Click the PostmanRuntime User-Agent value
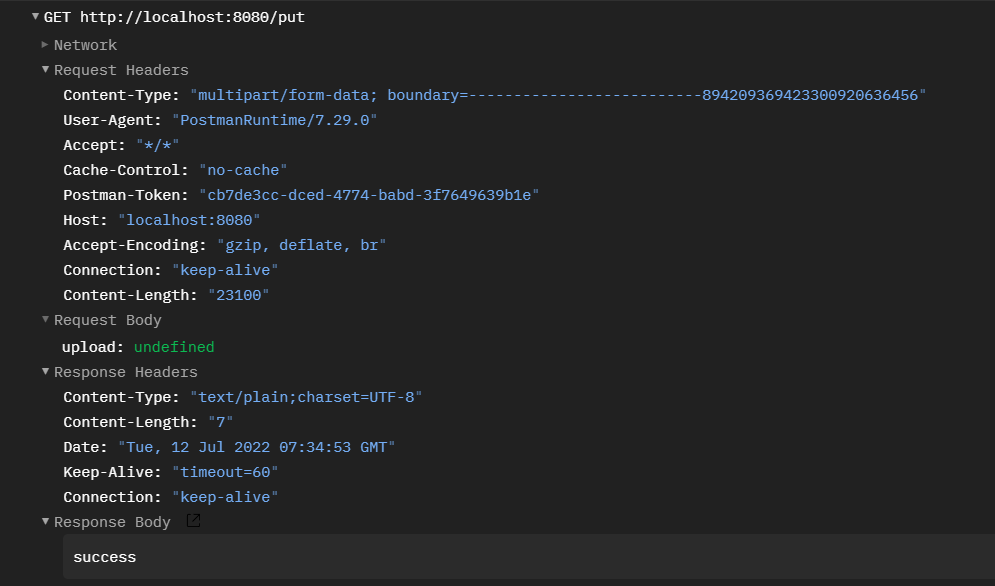Viewport: 995px width, 586px height. 275,120
